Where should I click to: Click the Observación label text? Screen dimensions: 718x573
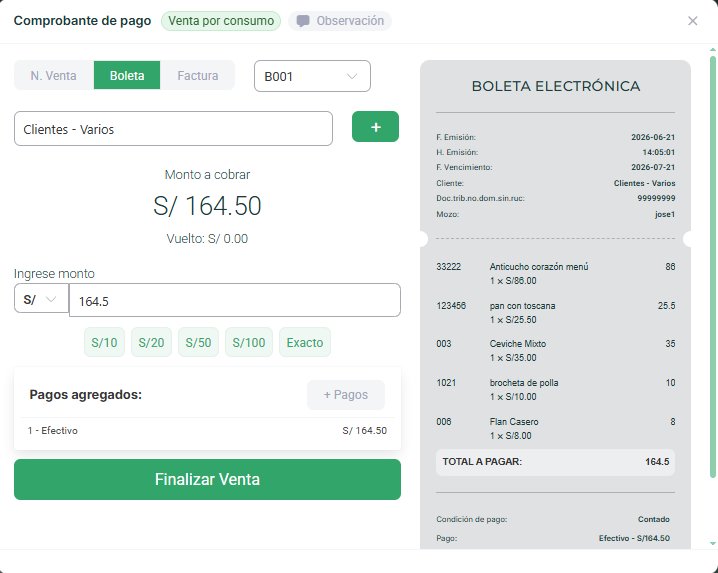click(350, 21)
